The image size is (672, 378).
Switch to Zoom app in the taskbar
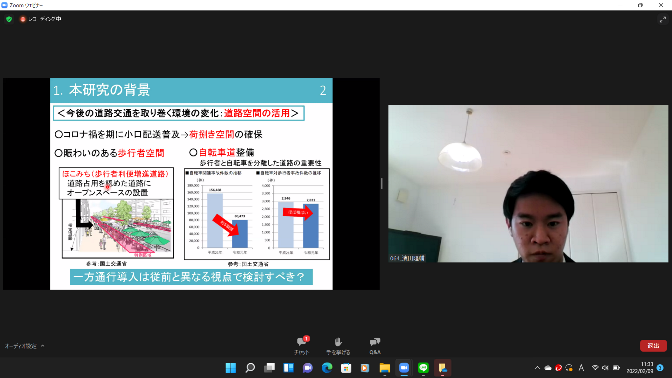404,368
